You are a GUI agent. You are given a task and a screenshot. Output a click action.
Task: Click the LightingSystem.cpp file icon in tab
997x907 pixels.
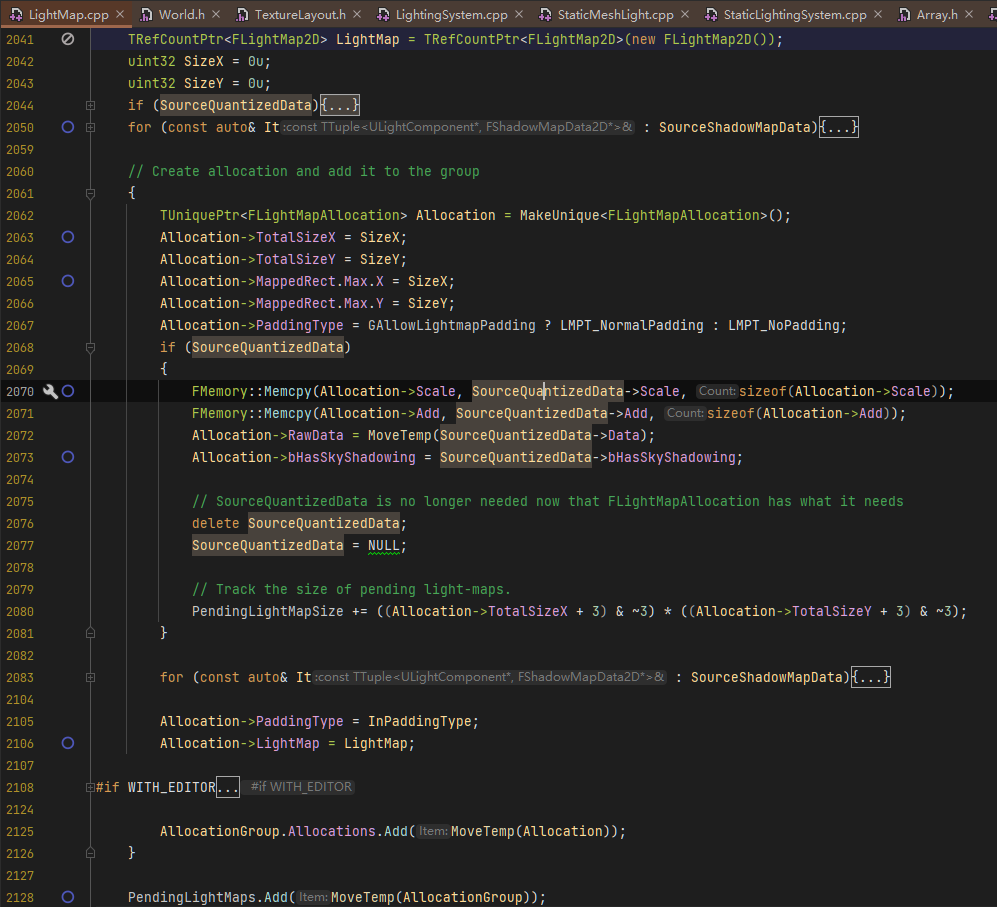[x=383, y=14]
